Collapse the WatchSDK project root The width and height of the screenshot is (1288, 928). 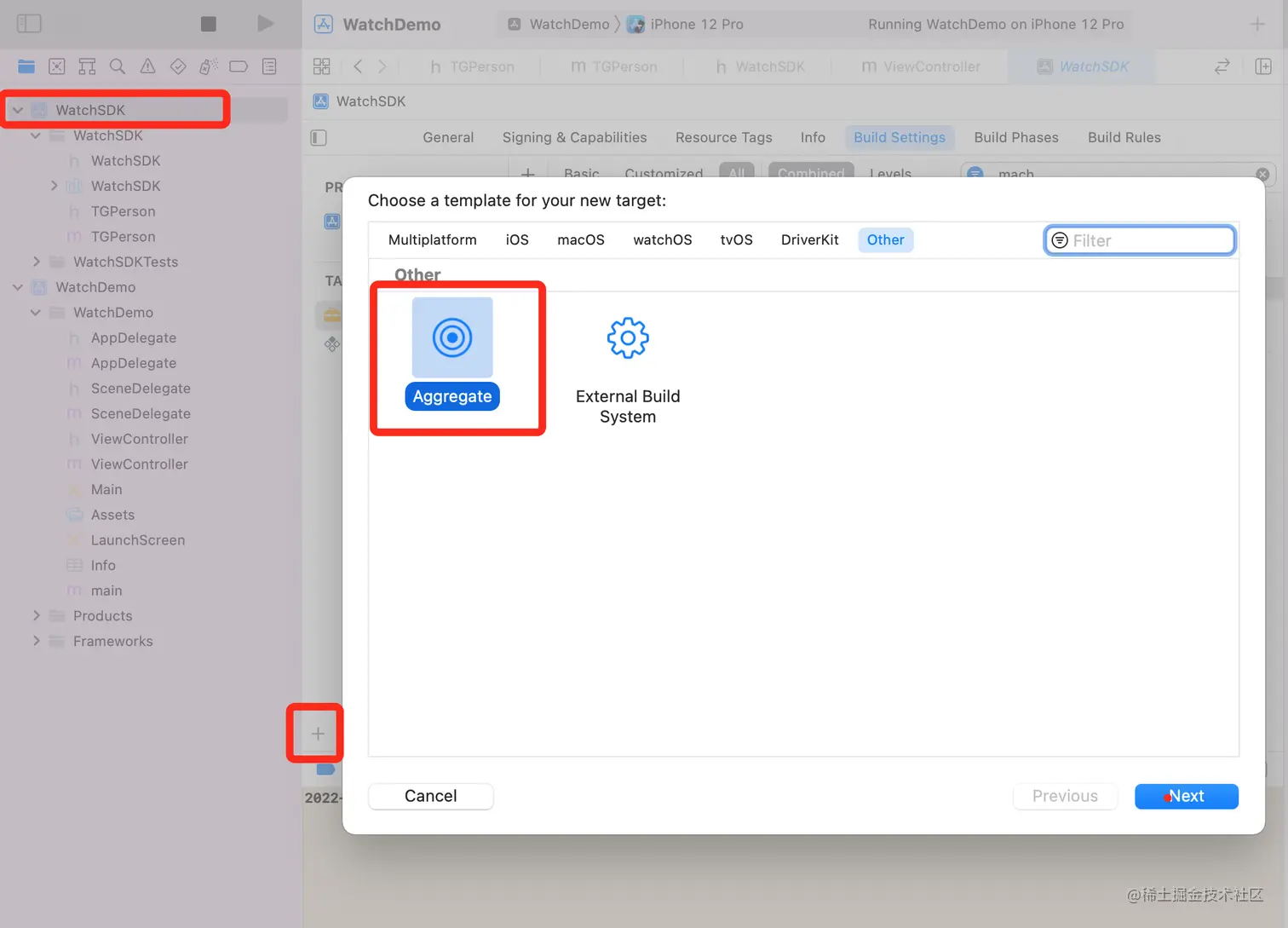(x=18, y=110)
